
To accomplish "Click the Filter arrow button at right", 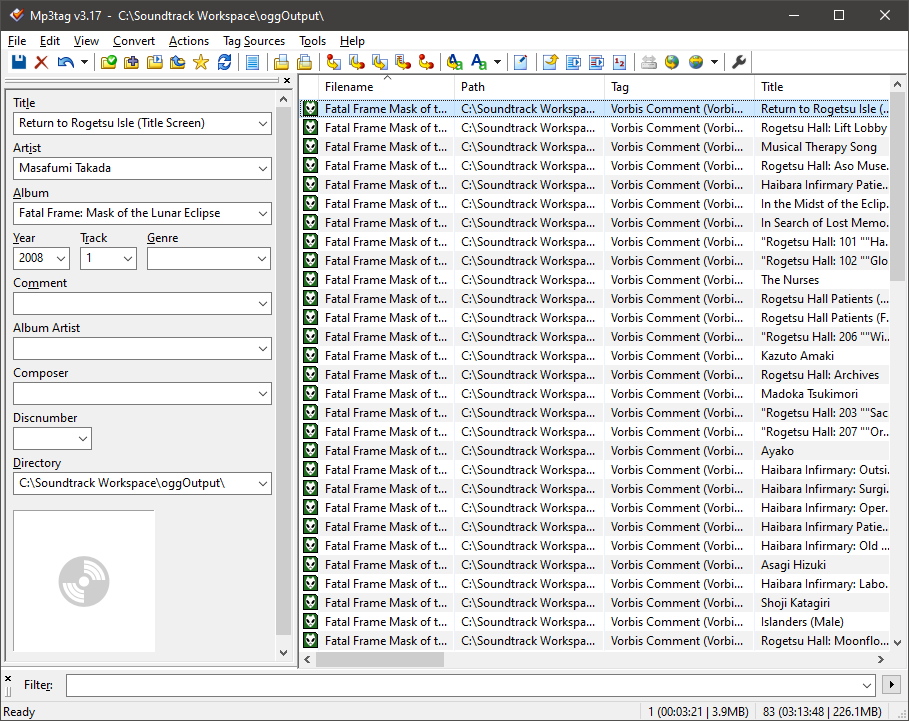I will click(892, 685).
